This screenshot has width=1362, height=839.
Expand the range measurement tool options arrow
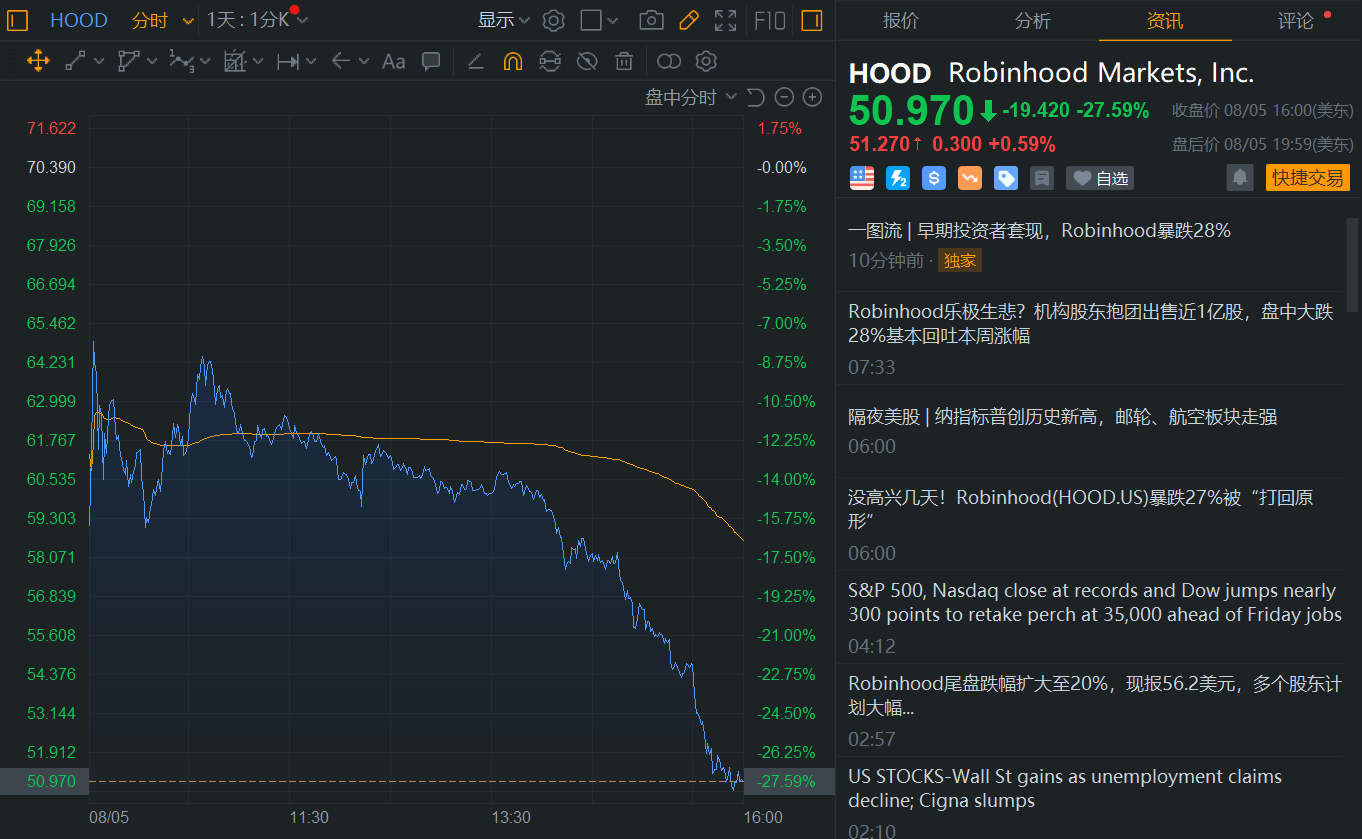pos(311,61)
